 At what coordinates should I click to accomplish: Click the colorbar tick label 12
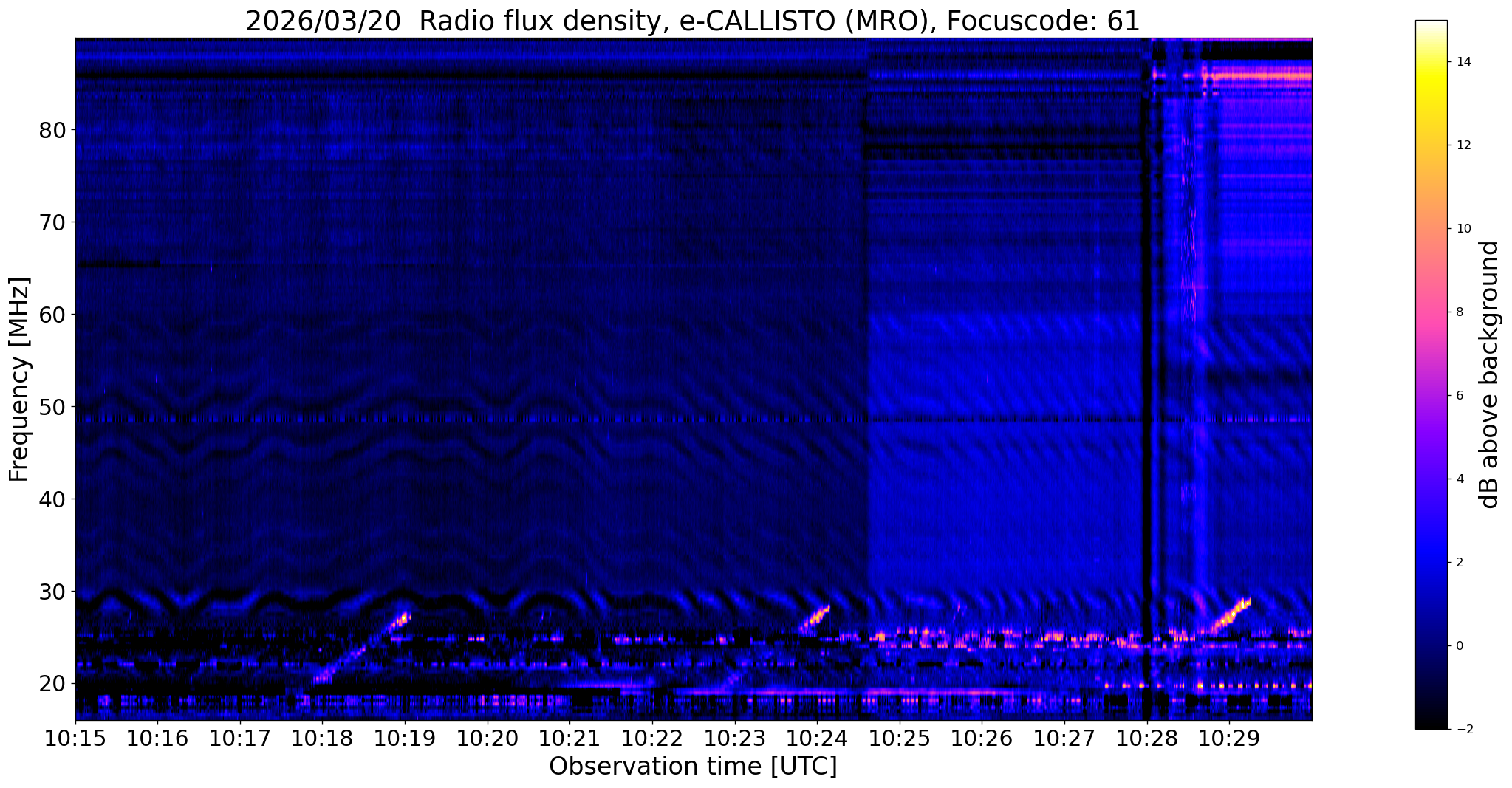coord(1462,145)
